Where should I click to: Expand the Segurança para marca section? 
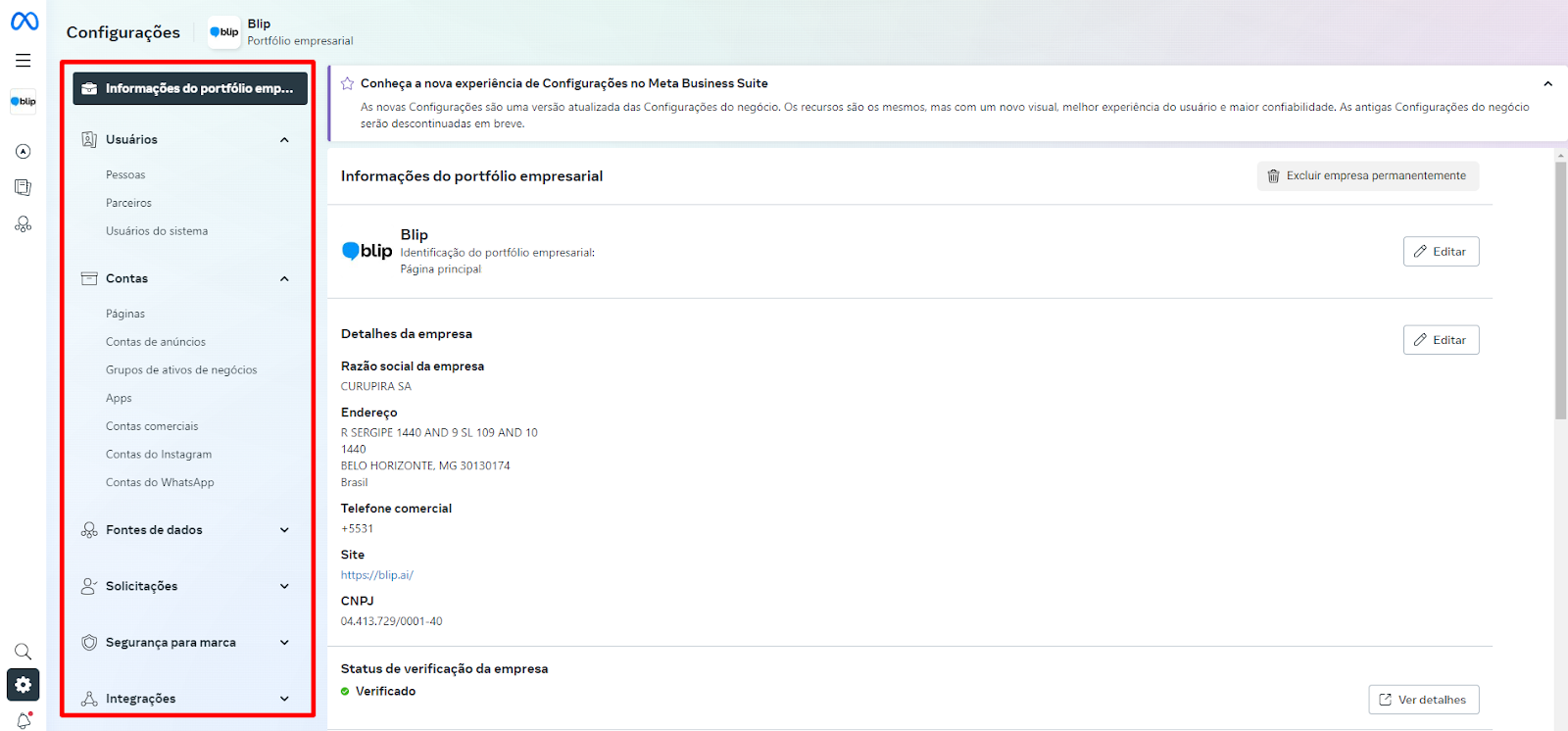click(284, 643)
